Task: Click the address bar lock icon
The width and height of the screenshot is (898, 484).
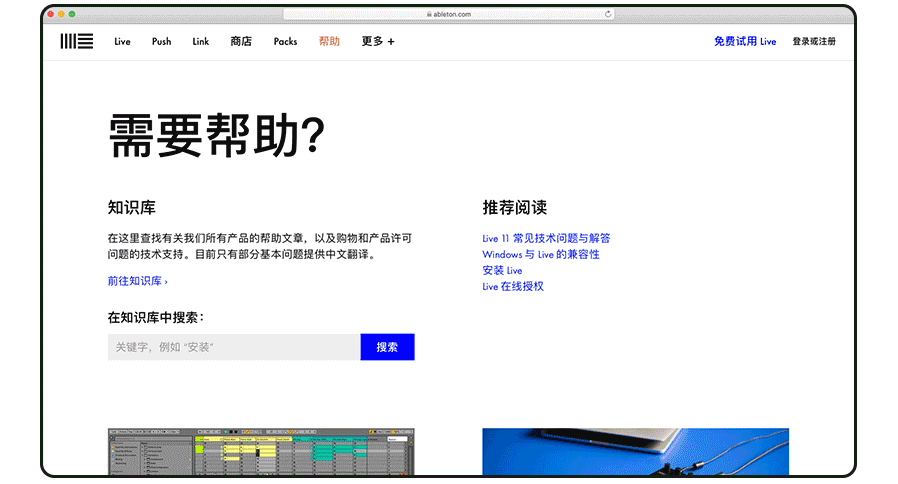Action: tap(429, 14)
